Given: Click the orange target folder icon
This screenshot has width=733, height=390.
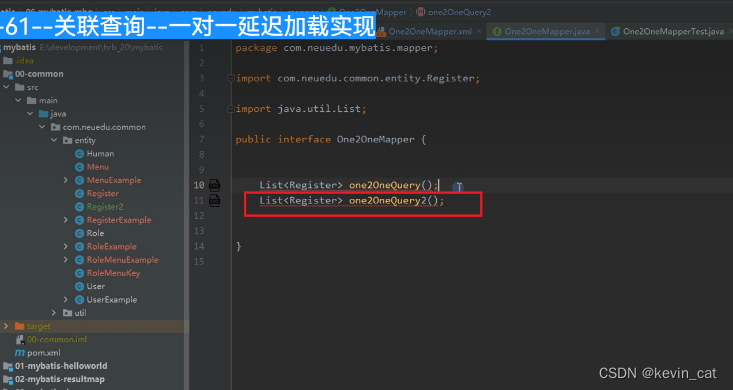Looking at the screenshot, I should (20, 326).
